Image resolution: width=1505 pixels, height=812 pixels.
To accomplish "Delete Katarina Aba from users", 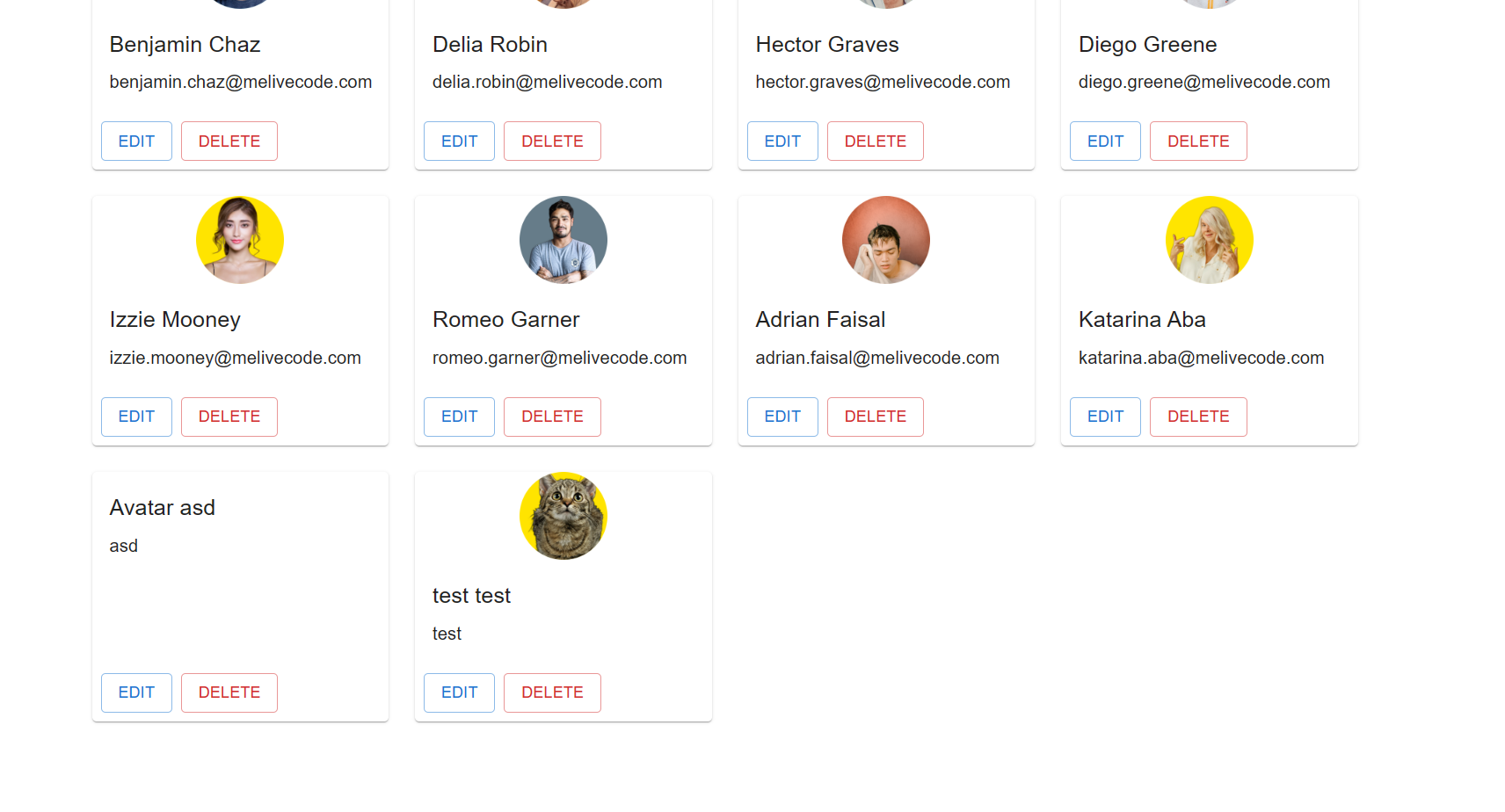I will coord(1198,417).
